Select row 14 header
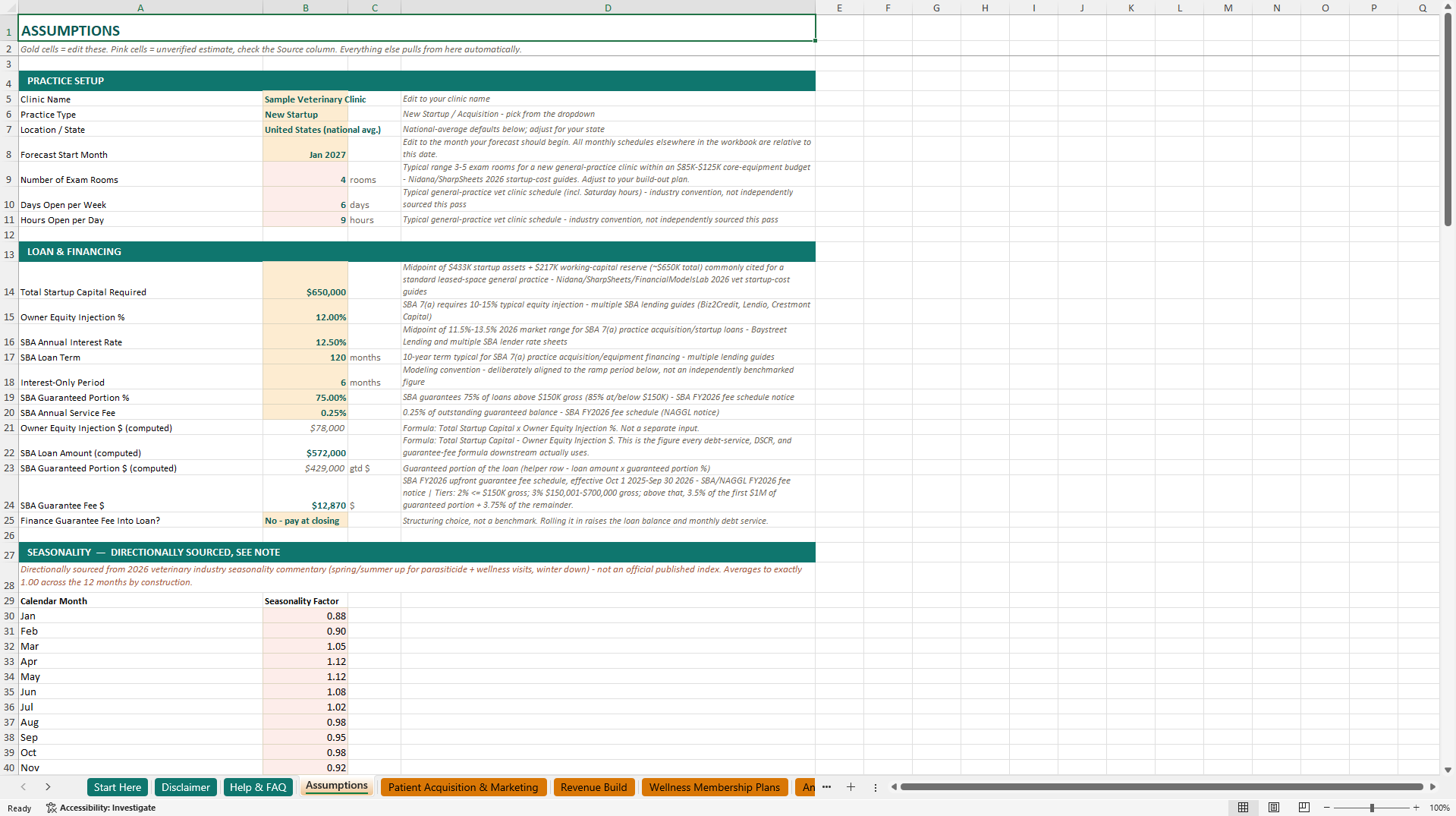 click(x=9, y=280)
